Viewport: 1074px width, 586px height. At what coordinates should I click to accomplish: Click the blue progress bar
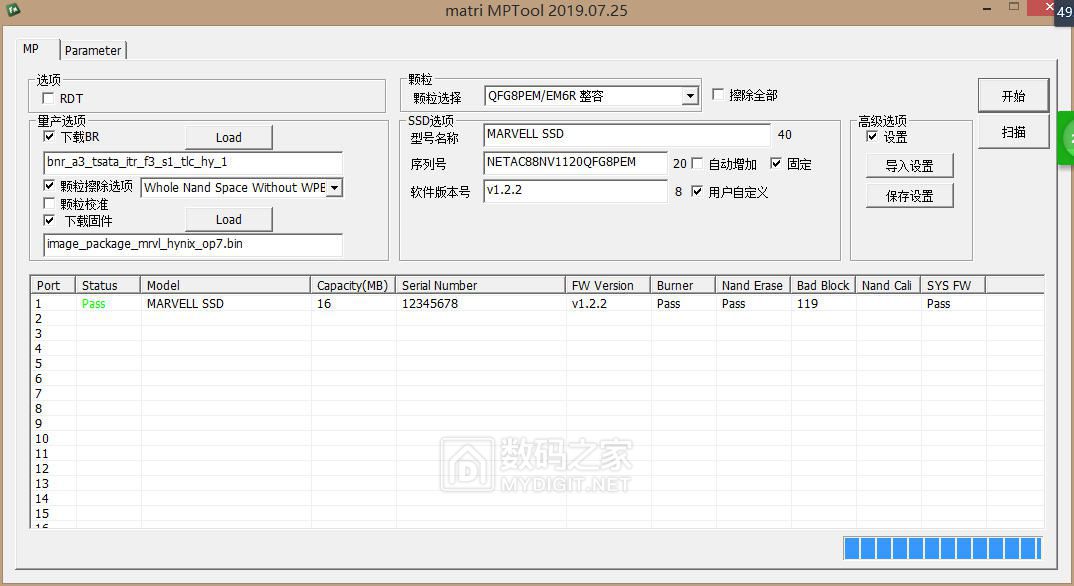941,548
